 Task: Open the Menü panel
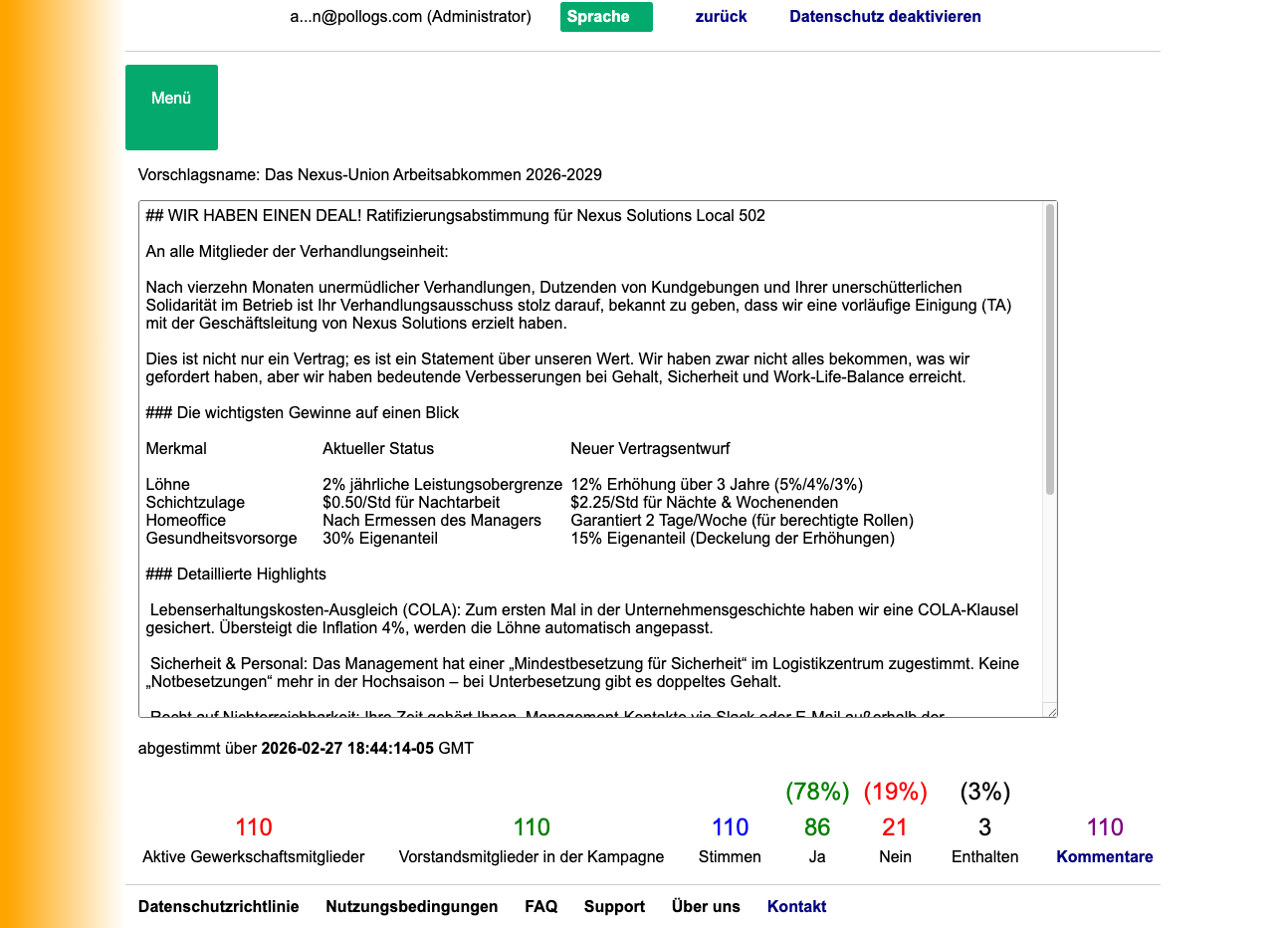171,107
